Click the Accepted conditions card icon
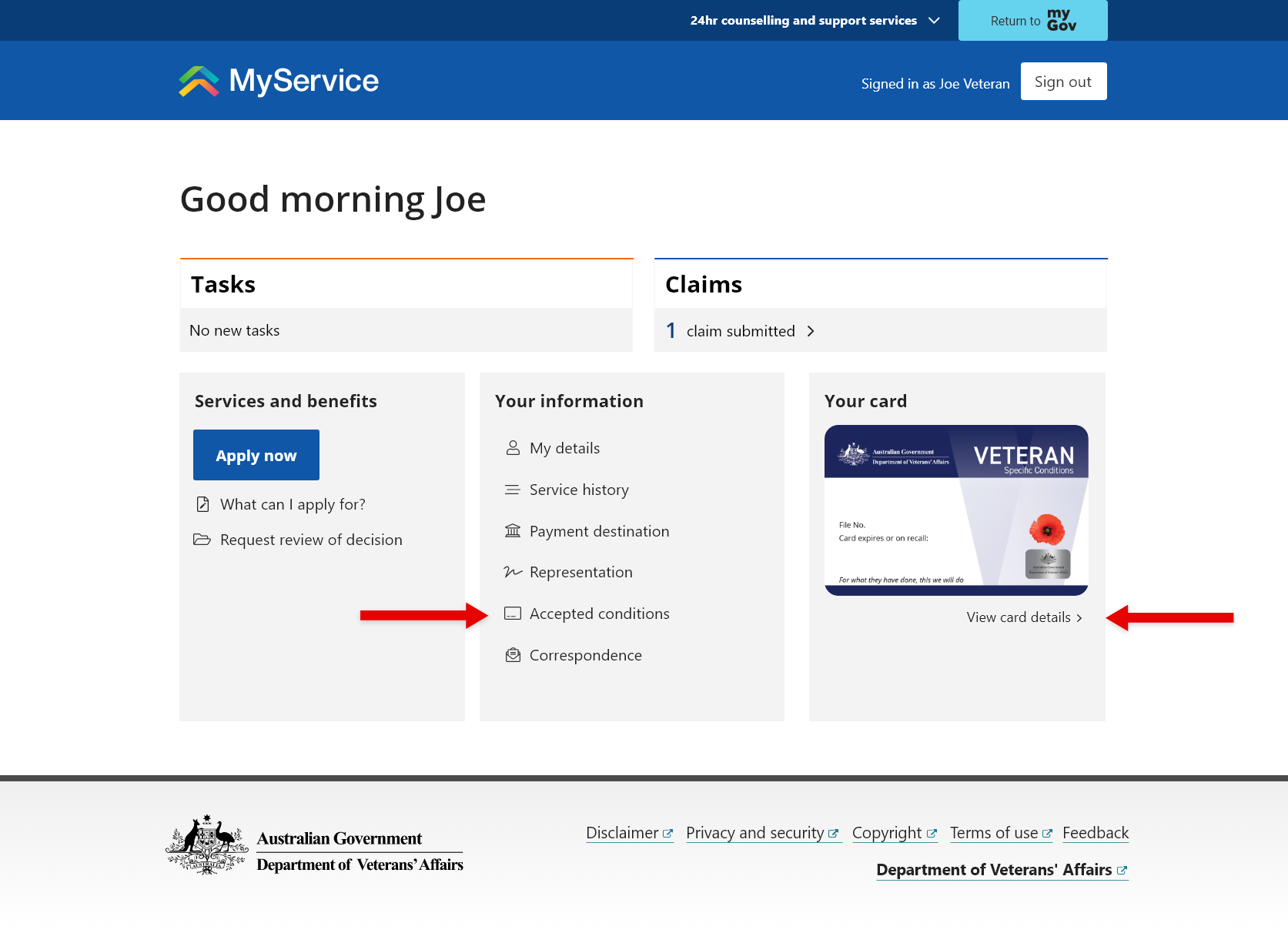 tap(513, 614)
